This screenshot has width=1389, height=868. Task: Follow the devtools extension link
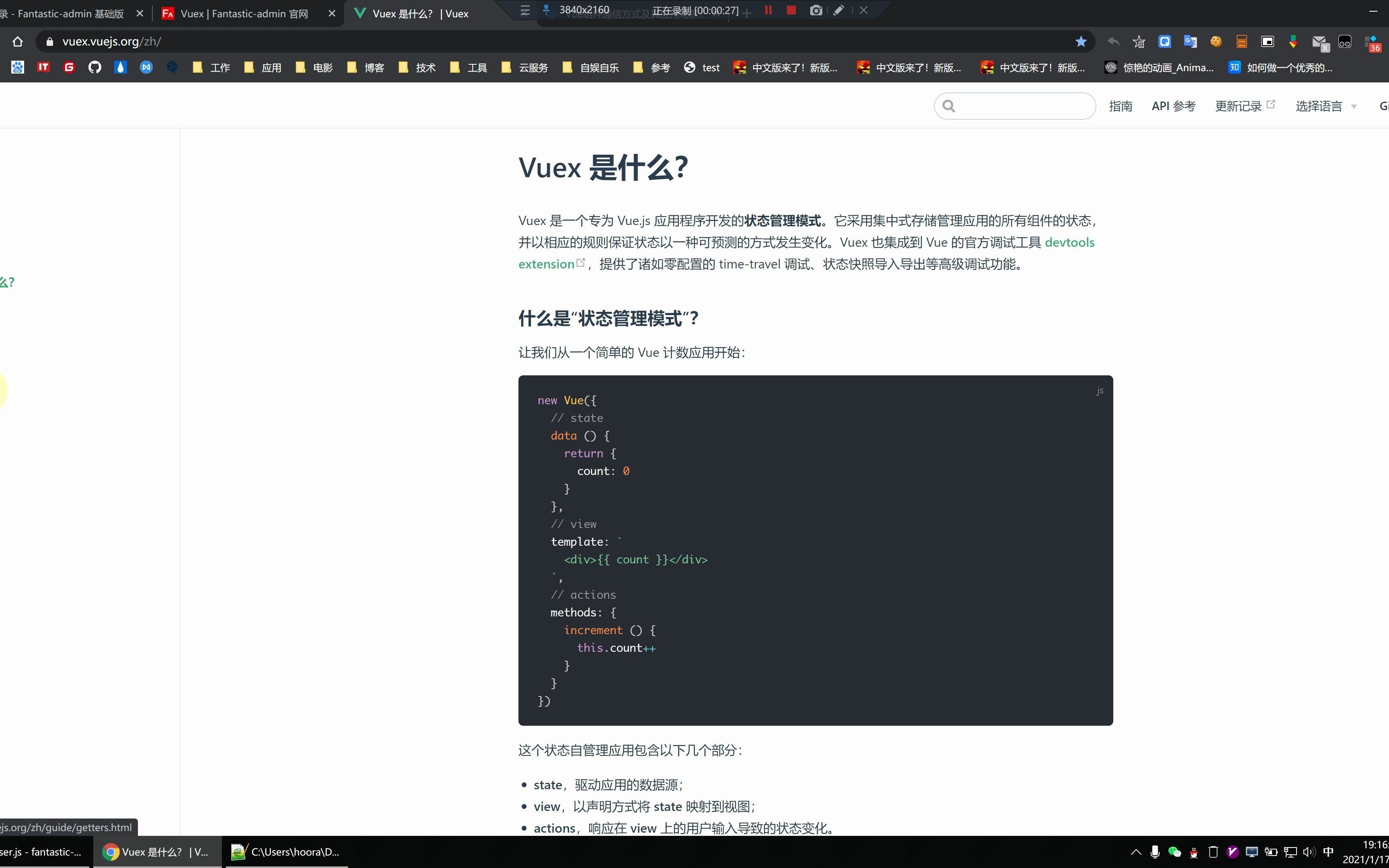pos(1069,242)
